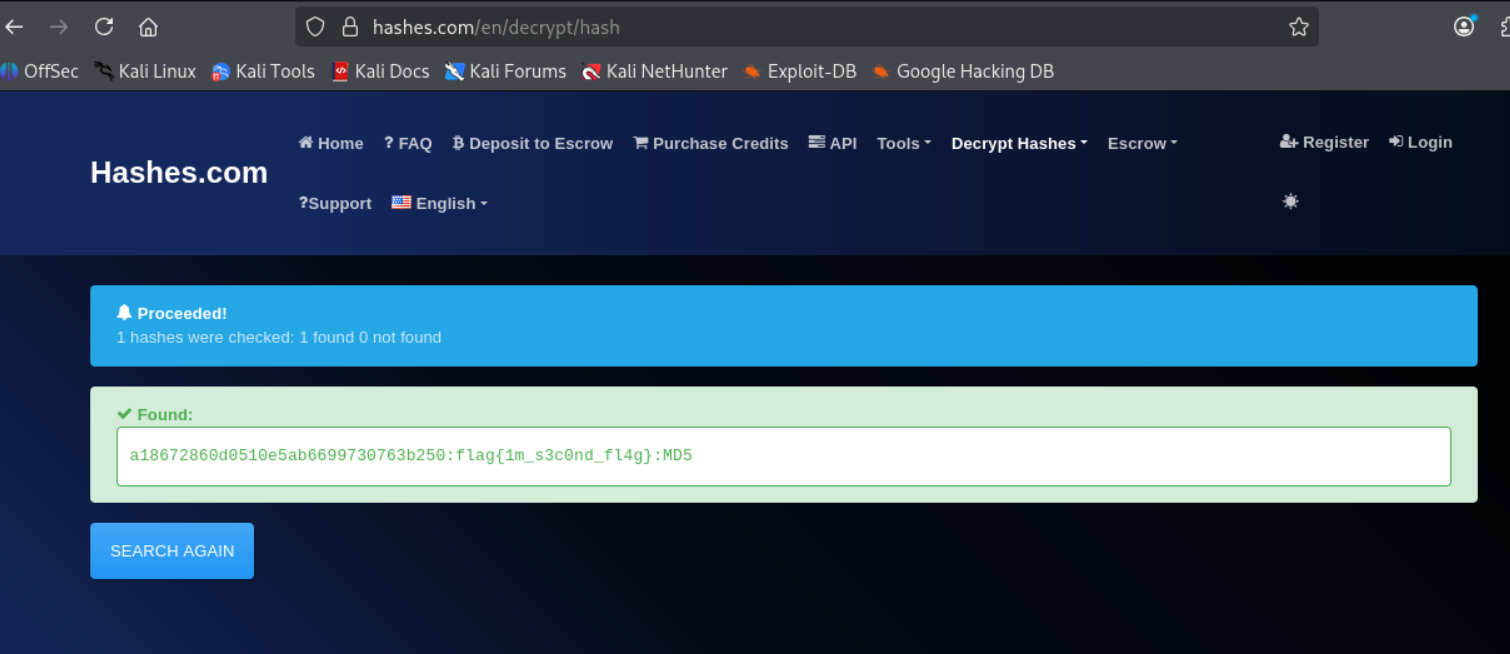Click the Register link

tap(1324, 142)
